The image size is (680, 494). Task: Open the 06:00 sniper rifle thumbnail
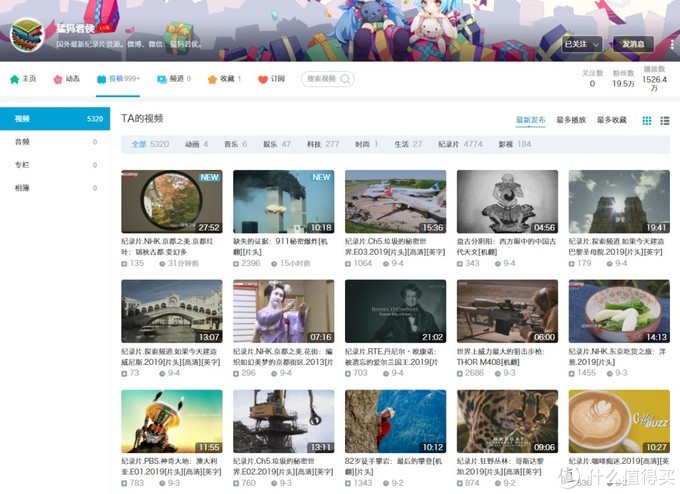(507, 311)
